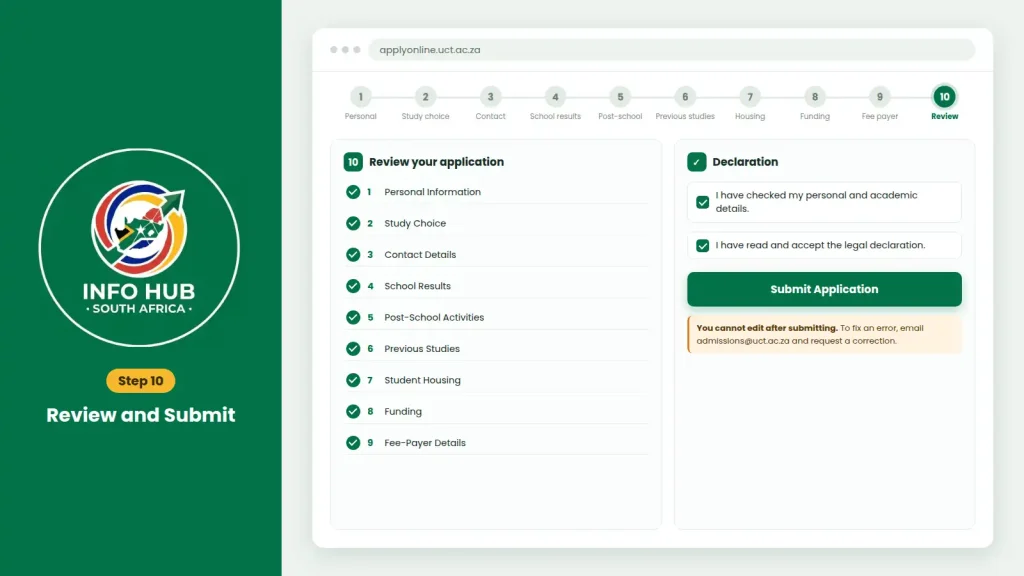The image size is (1024, 576).
Task: Click the yellow Step 10 badge
Action: (x=140, y=381)
